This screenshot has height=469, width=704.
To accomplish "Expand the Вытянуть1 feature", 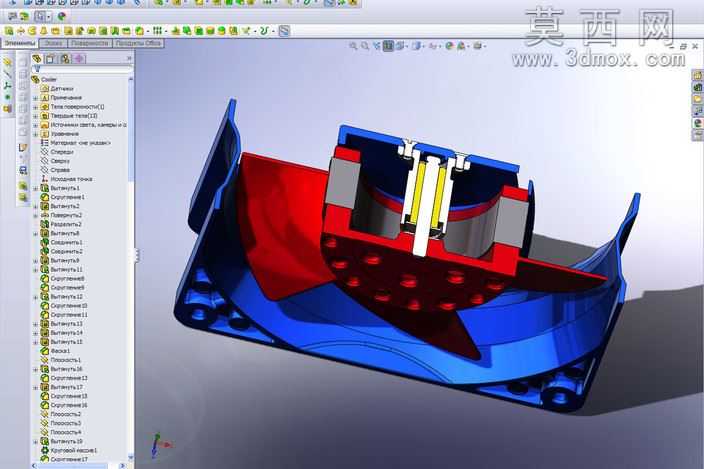I will point(35,188).
